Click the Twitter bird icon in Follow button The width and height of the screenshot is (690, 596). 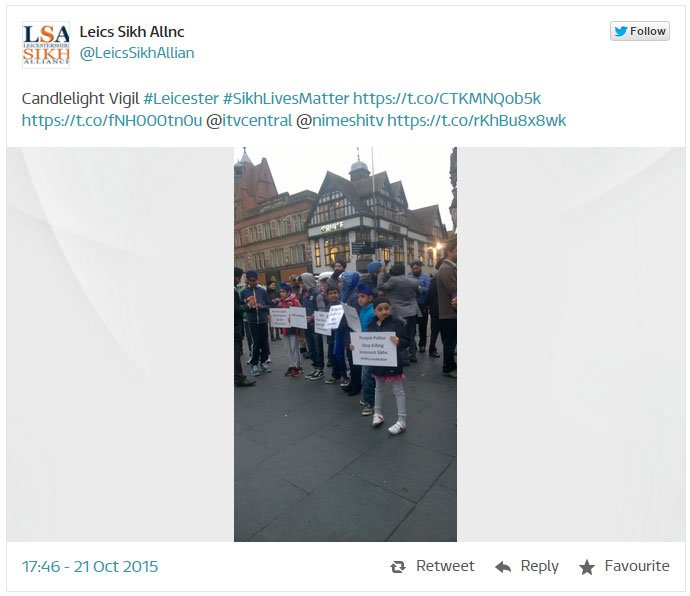(621, 31)
